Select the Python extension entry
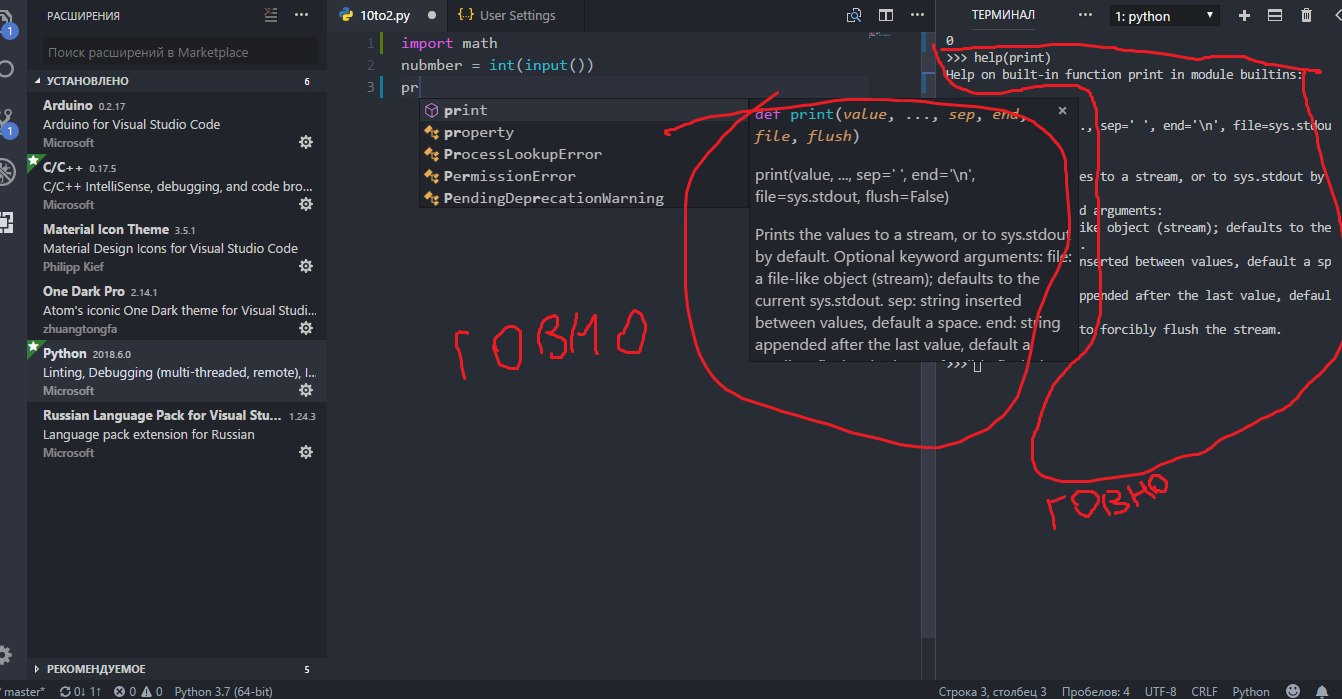The height and width of the screenshot is (699, 1342). [178, 372]
